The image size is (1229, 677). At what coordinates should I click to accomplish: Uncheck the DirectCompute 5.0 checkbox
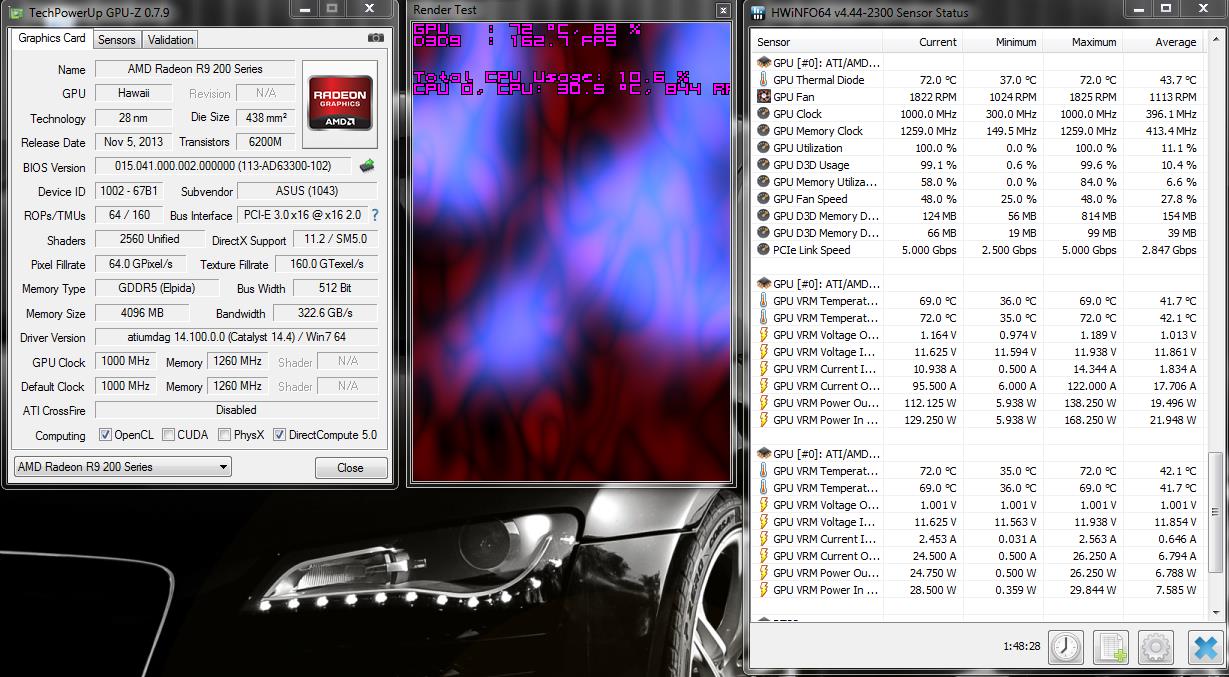click(x=279, y=435)
